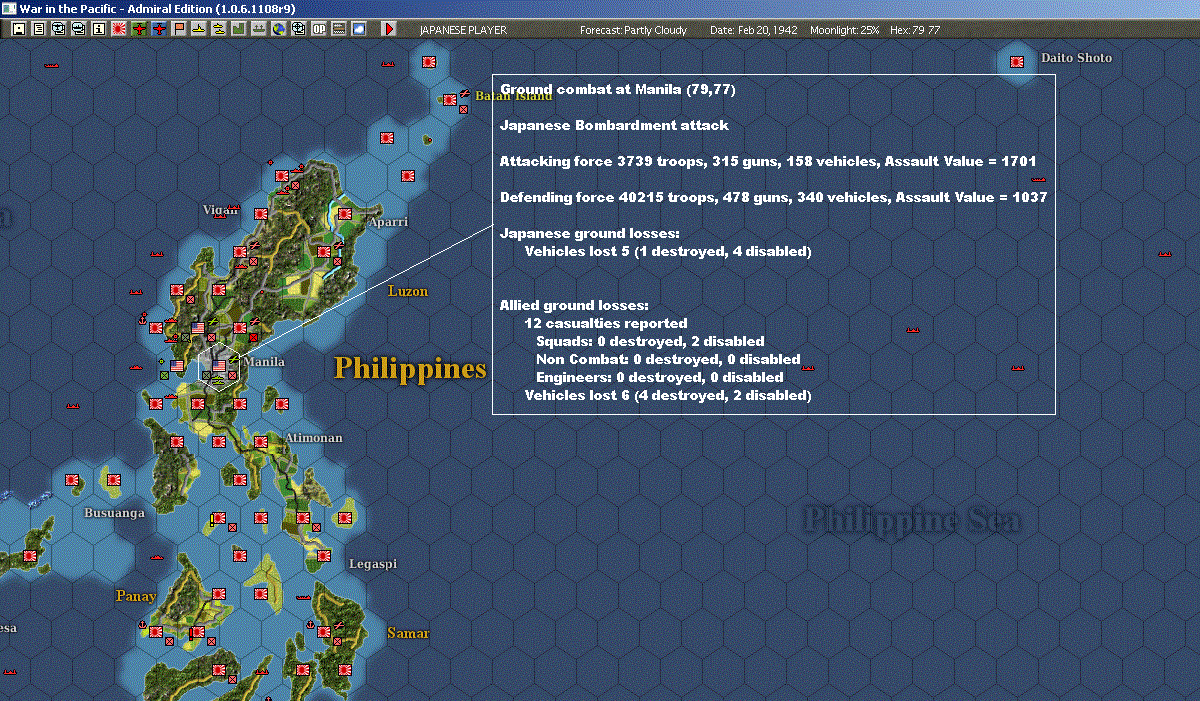Open the text list report icon
Viewport: 1200px width, 701px height.
click(x=39, y=29)
